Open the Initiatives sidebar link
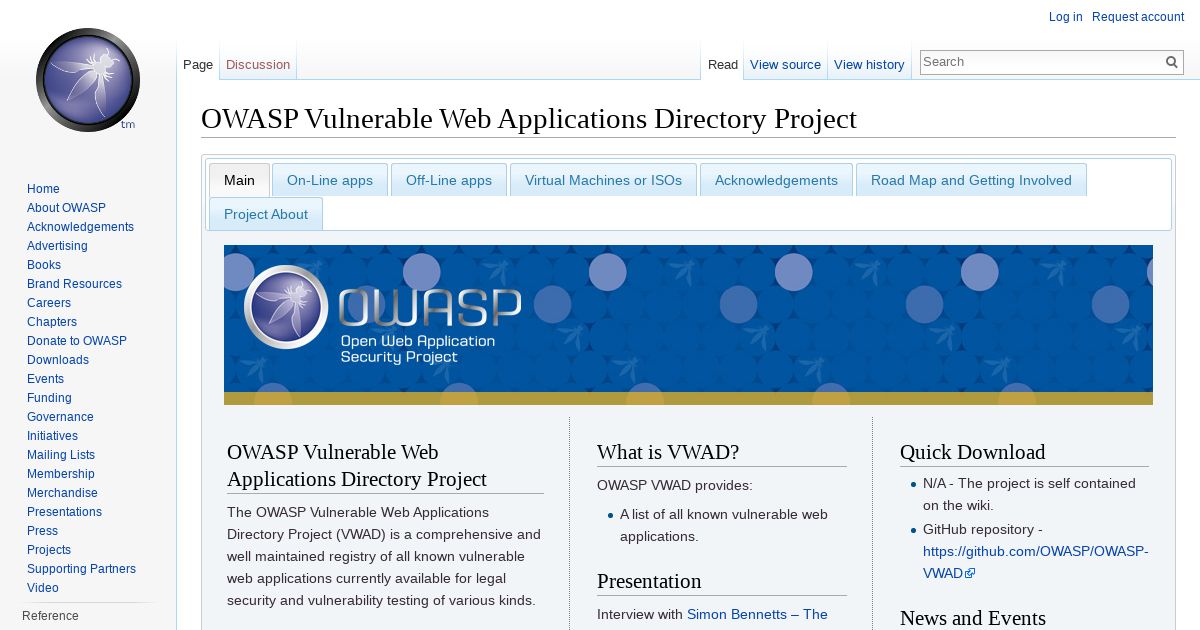 [52, 436]
